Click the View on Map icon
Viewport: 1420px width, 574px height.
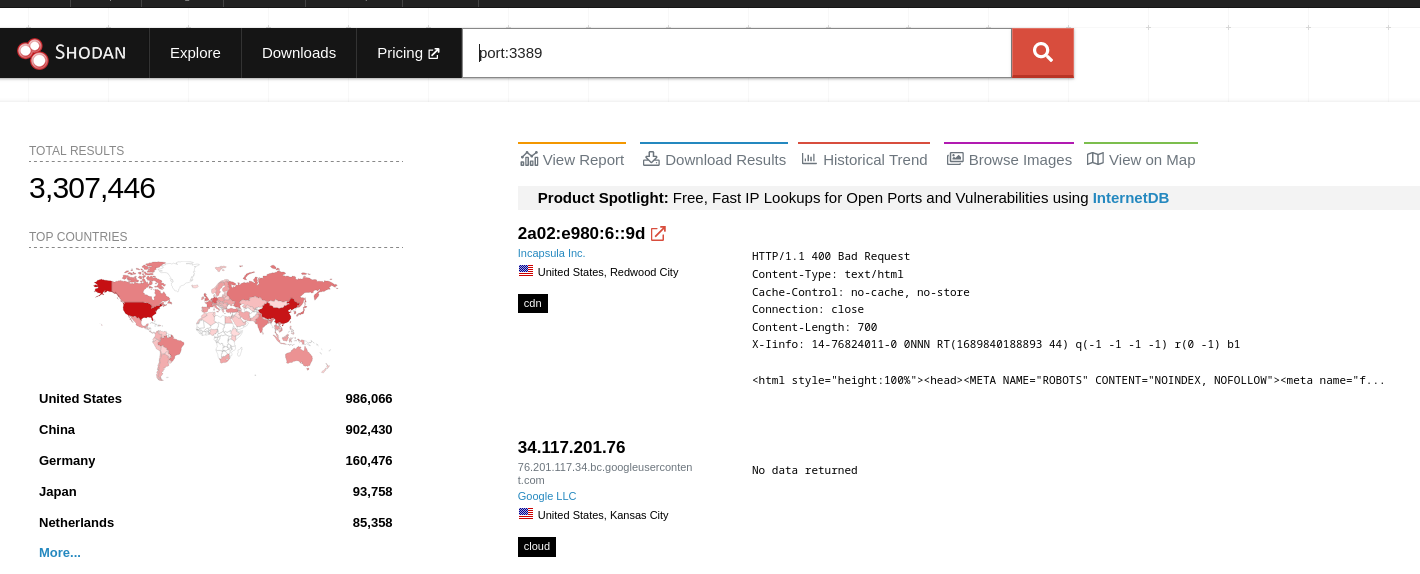(x=1095, y=159)
